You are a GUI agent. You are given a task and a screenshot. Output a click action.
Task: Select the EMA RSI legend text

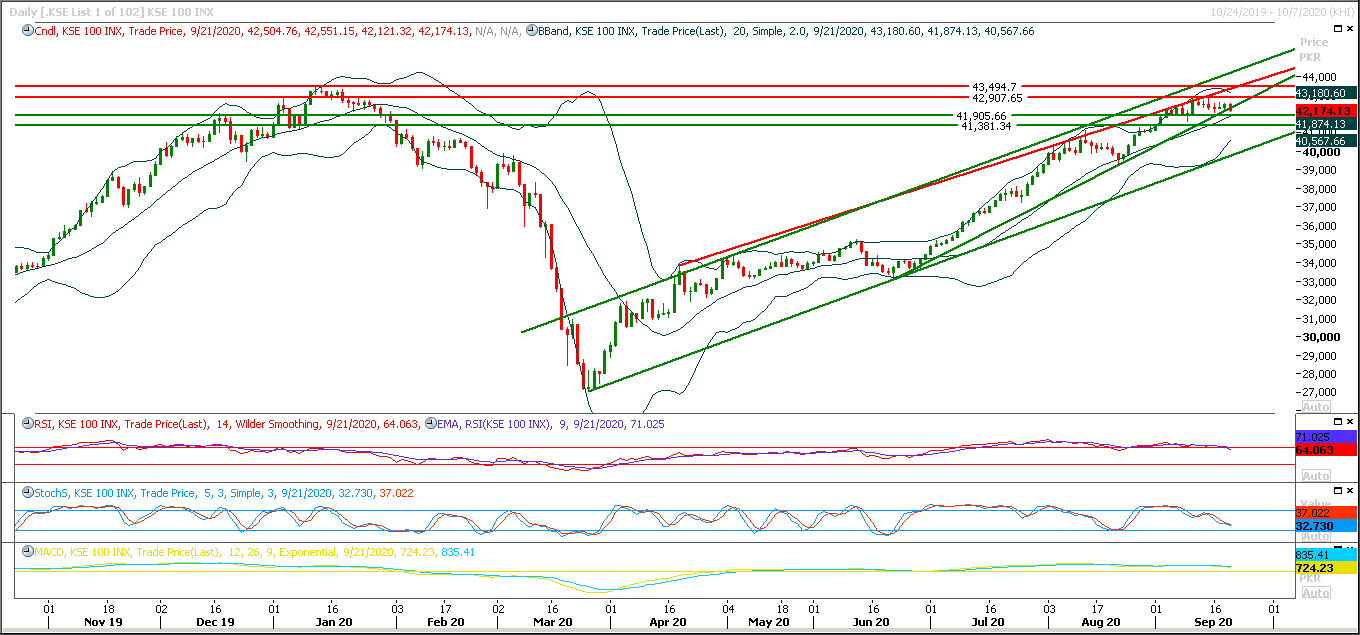coord(551,424)
